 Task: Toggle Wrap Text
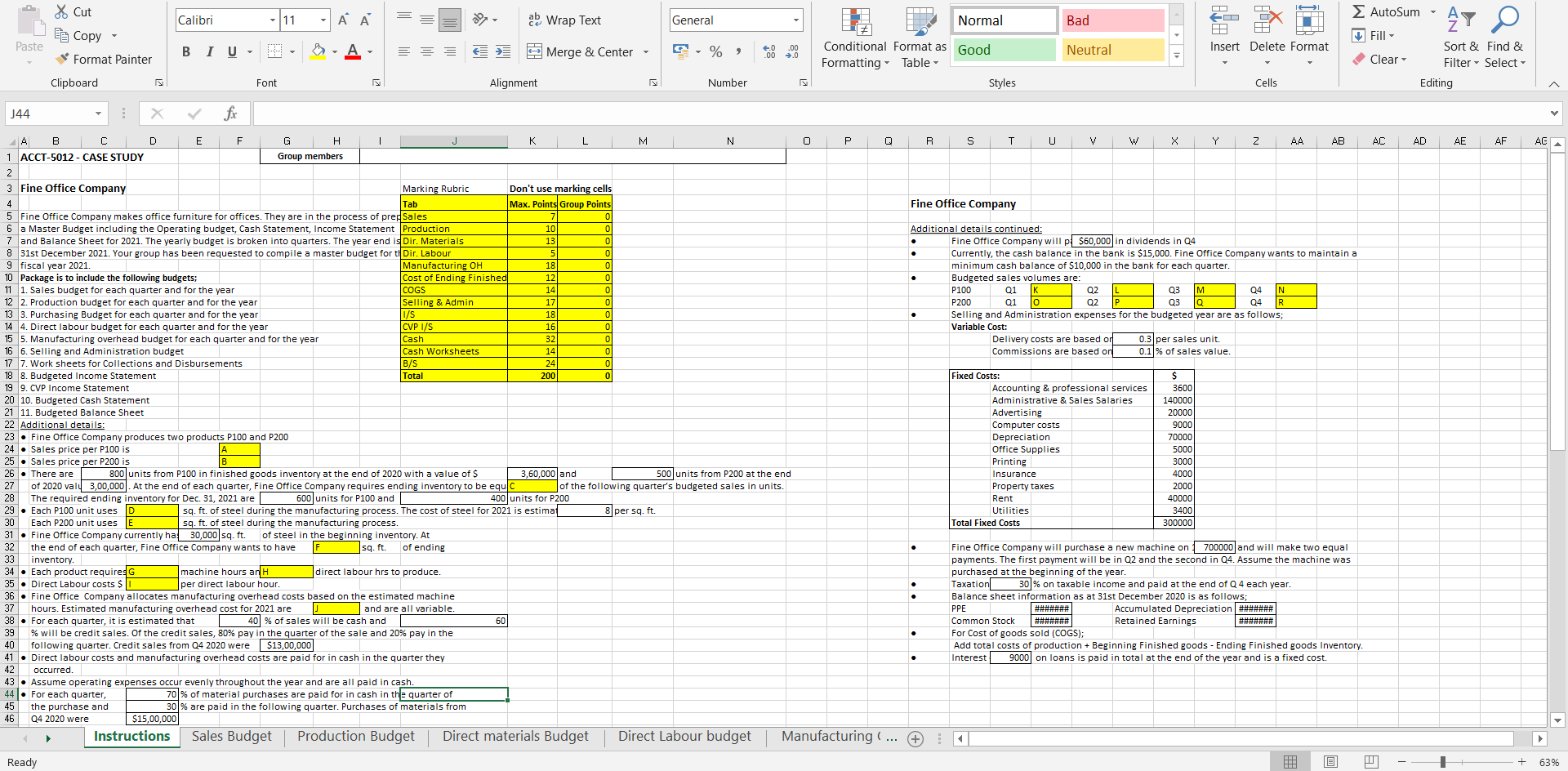(564, 20)
